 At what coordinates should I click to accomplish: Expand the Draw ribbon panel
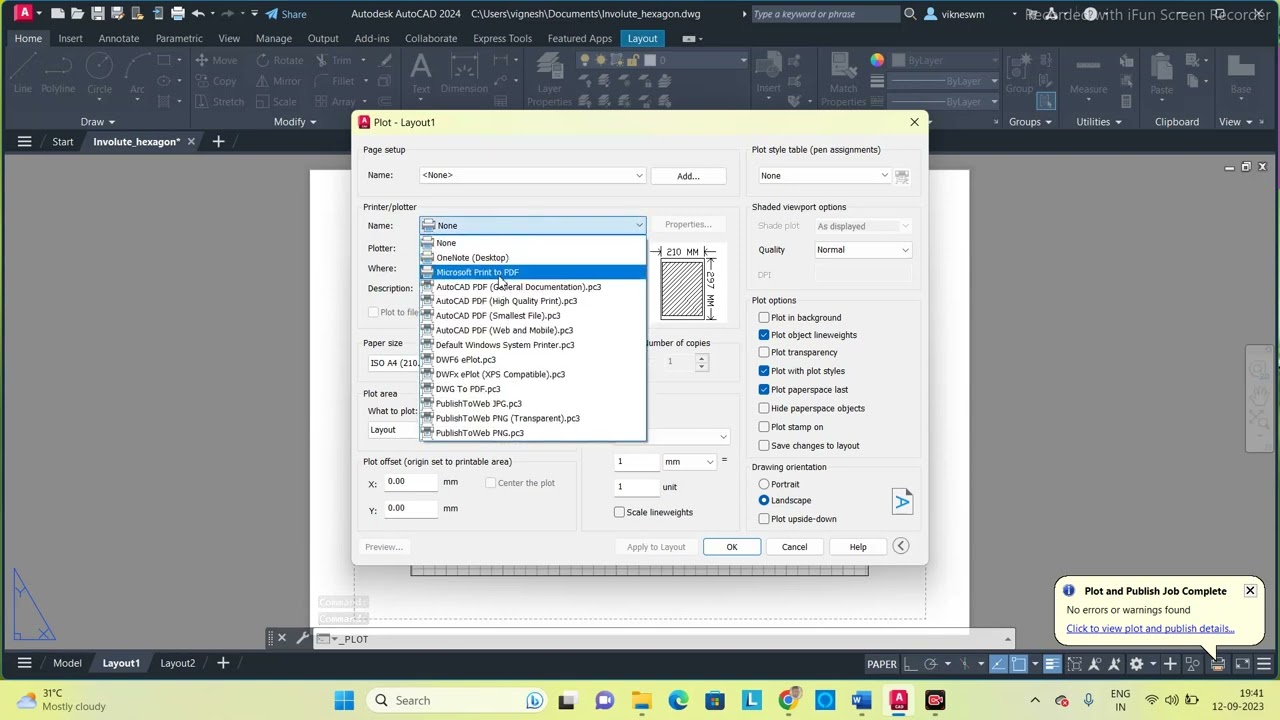click(x=99, y=122)
